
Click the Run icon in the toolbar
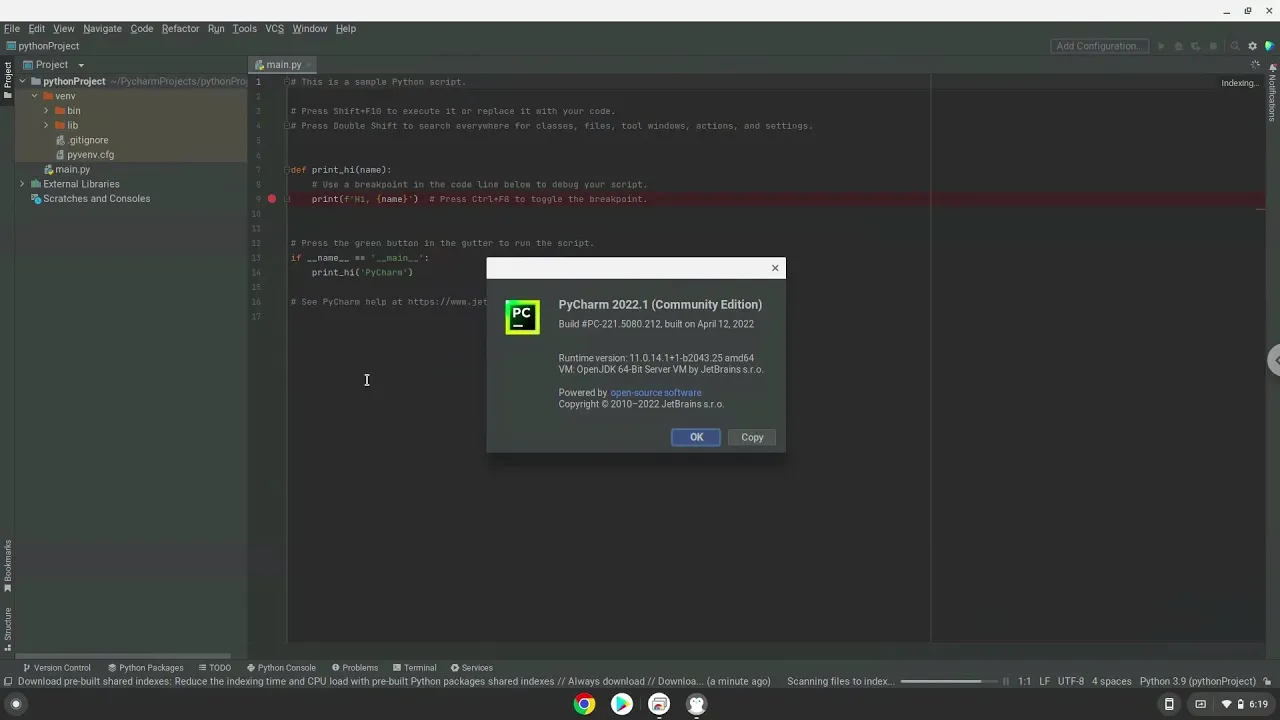(x=1161, y=46)
